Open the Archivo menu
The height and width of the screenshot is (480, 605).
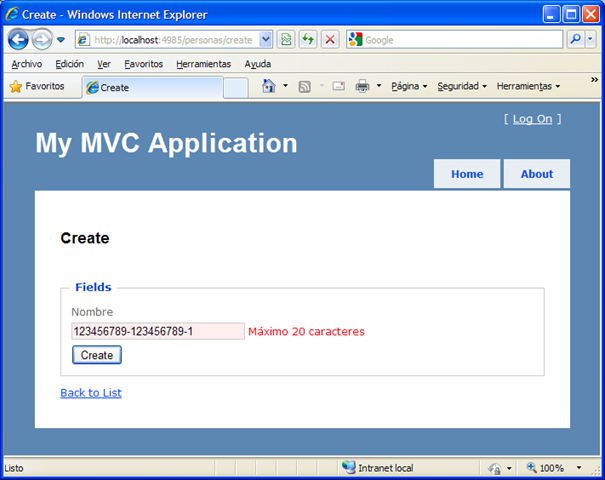[27, 64]
